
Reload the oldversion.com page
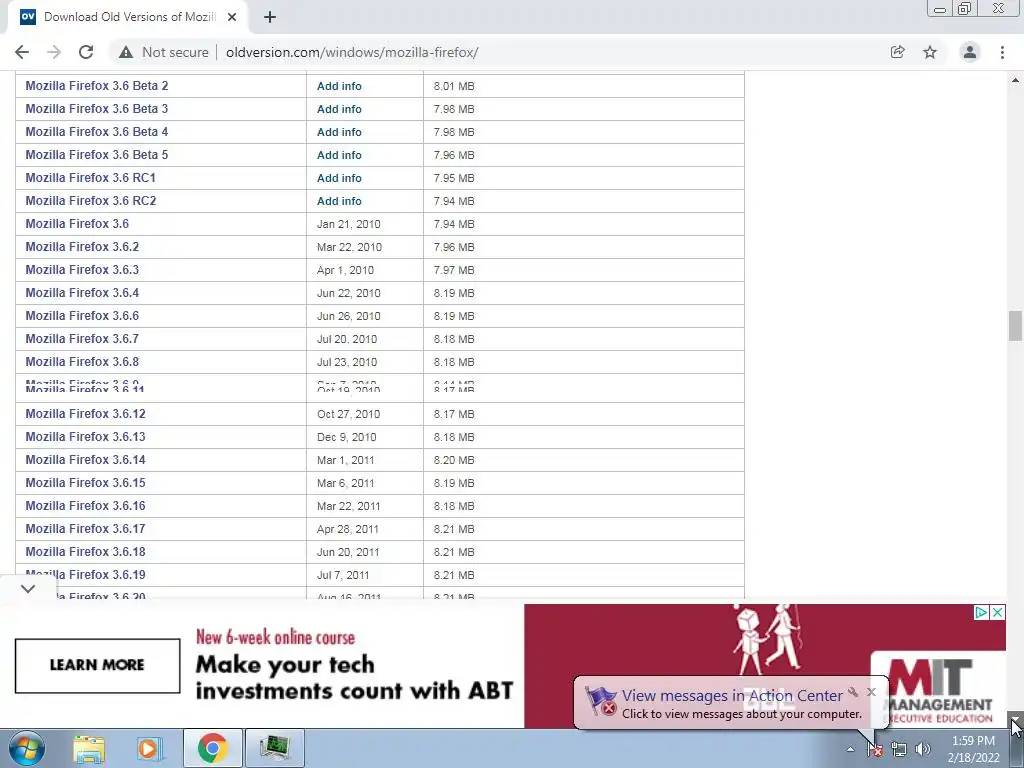(x=86, y=52)
